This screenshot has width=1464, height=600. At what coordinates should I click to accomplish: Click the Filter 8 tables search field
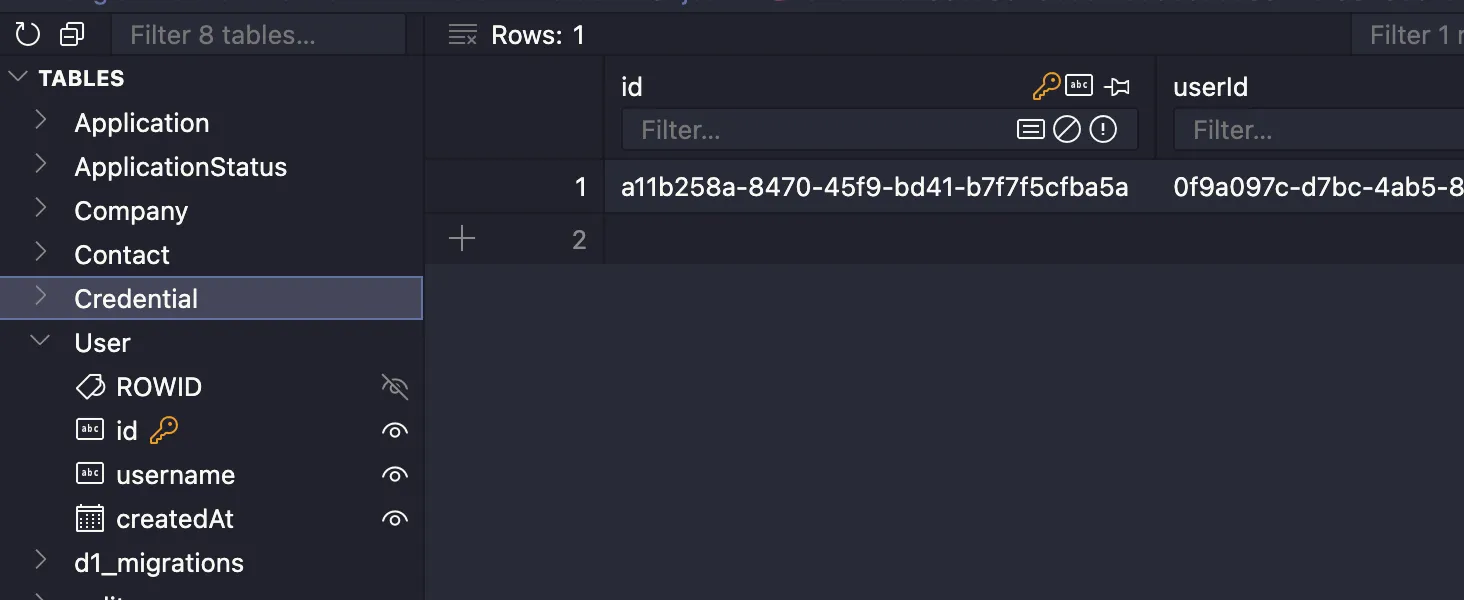tap(258, 35)
